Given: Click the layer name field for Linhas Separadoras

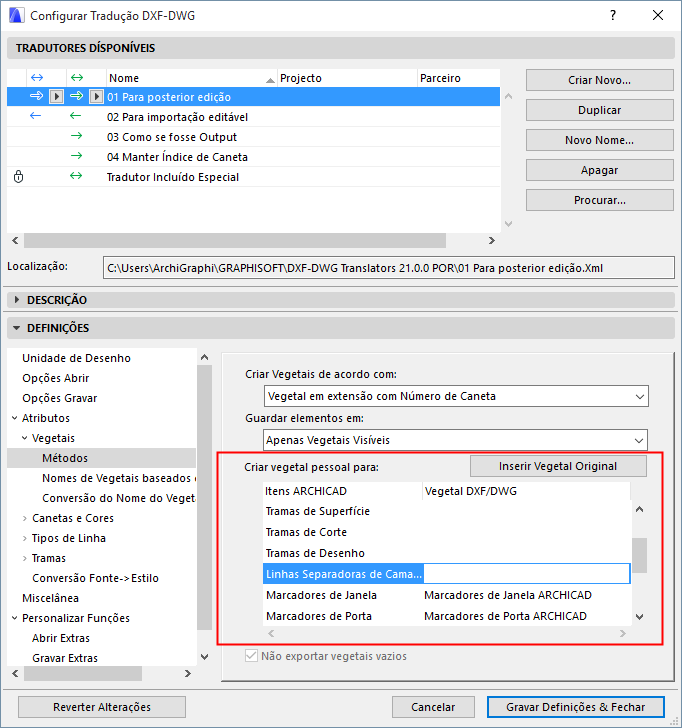Looking at the screenshot, I should pos(527,574).
